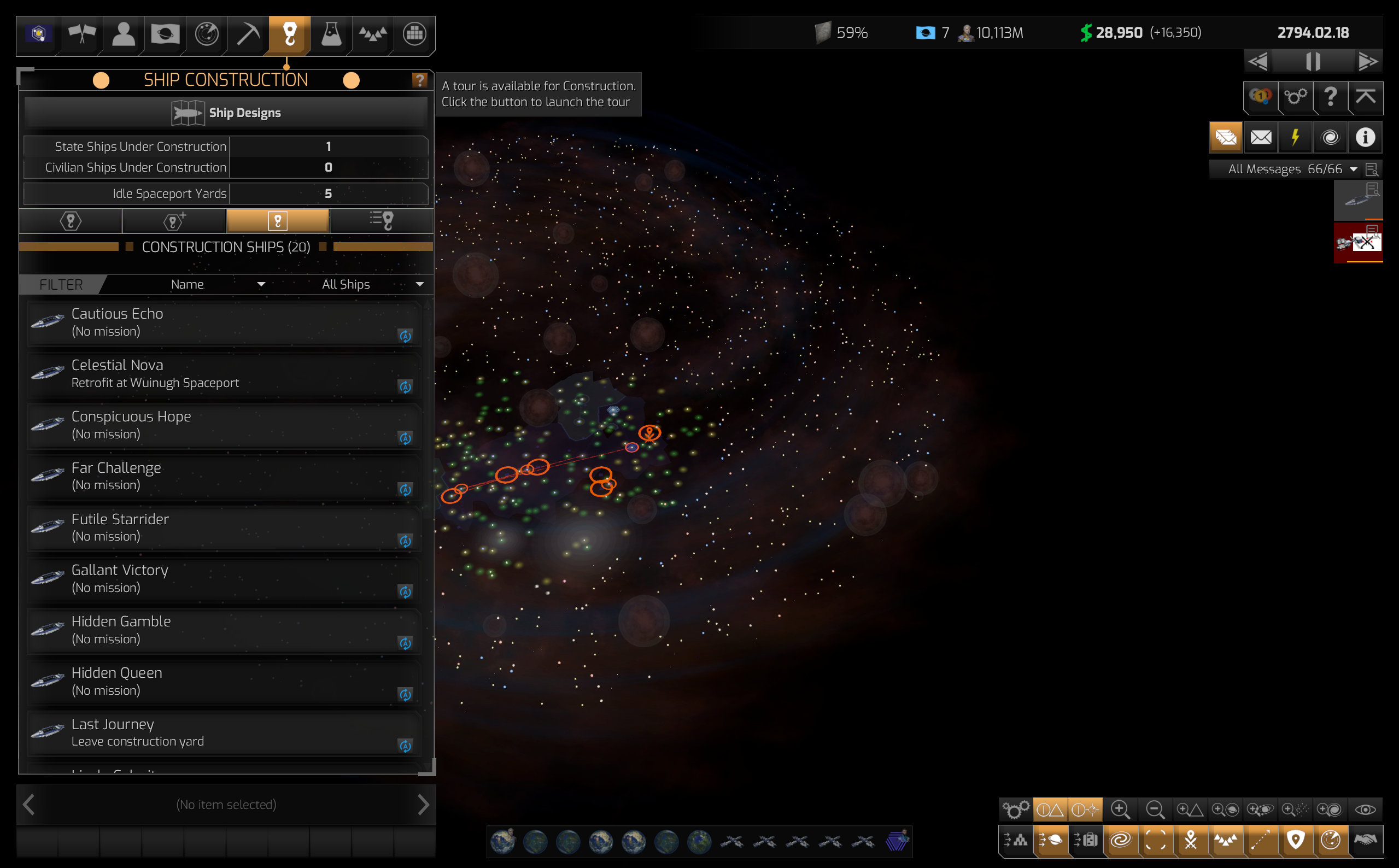
Task: Open the info icon in message panel
Action: [1365, 138]
